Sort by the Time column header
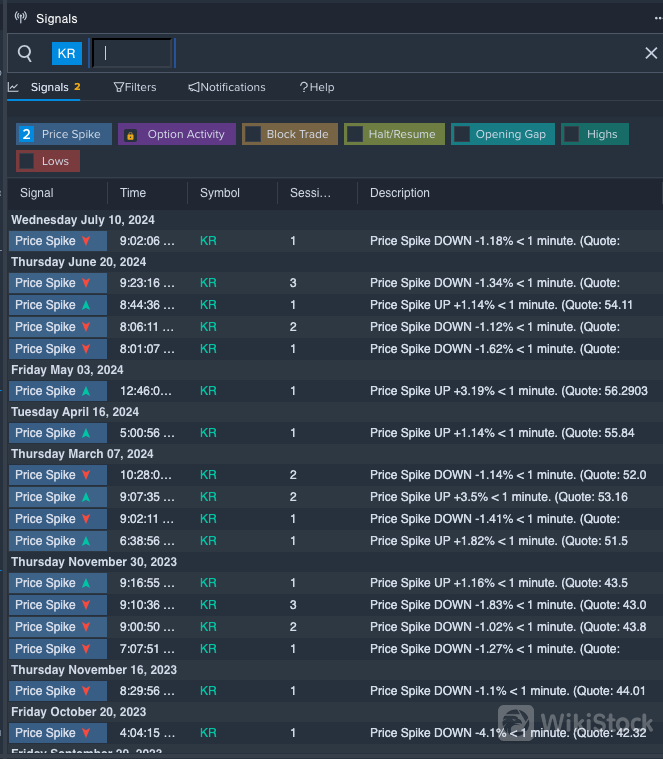663x759 pixels. pyautogui.click(x=133, y=193)
